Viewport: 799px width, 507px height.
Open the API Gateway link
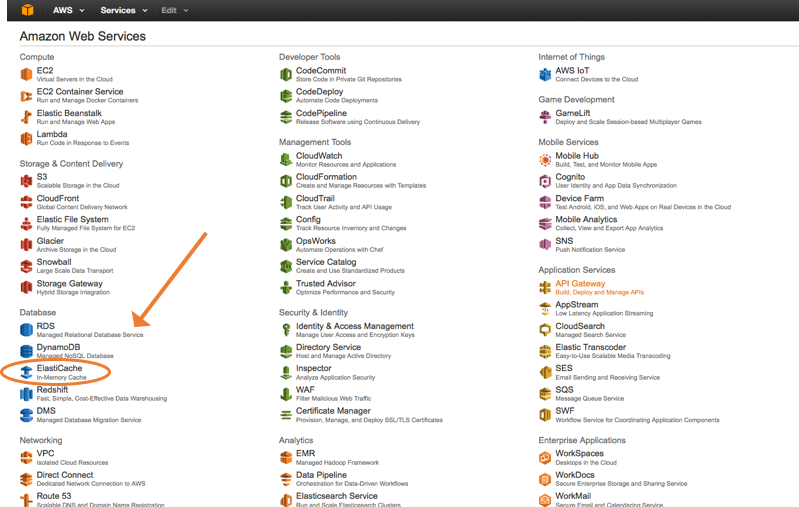pos(580,283)
